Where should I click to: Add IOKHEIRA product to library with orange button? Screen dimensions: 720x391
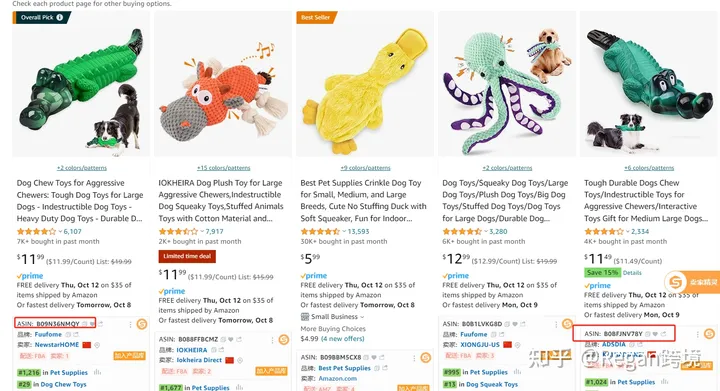tap(271, 371)
